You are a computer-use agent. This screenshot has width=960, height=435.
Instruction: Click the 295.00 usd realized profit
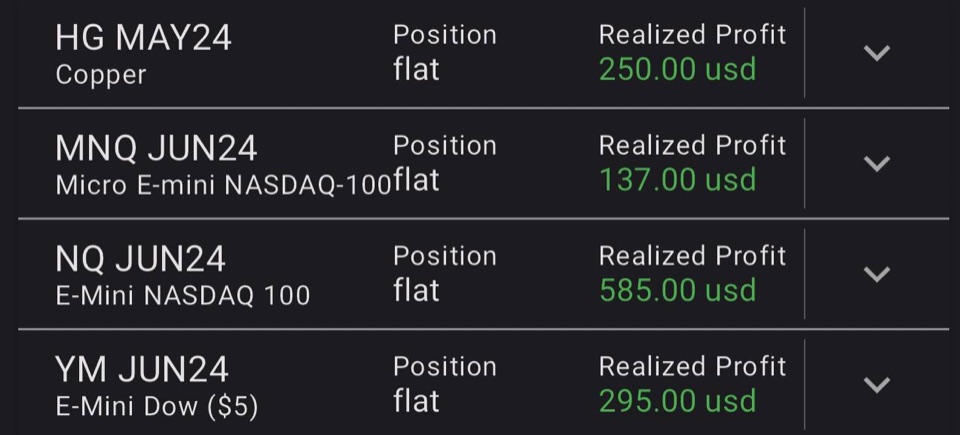coord(678,401)
